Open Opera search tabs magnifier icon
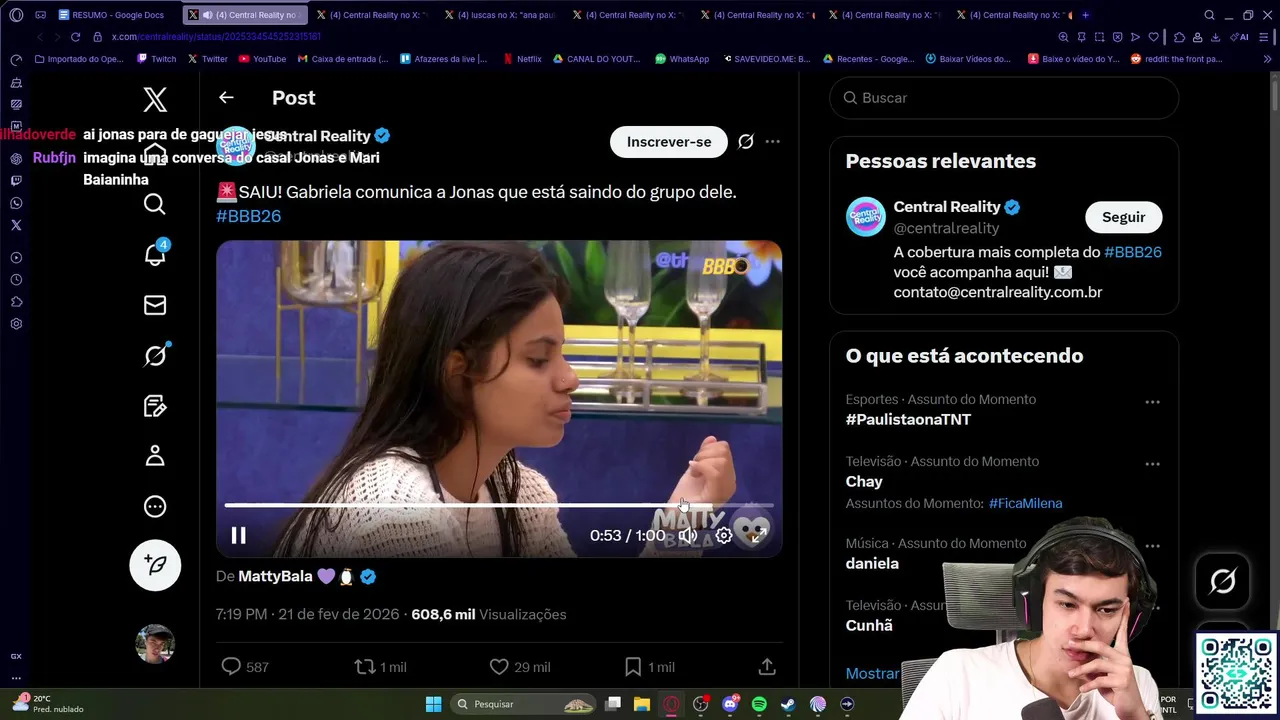 tap(1209, 15)
